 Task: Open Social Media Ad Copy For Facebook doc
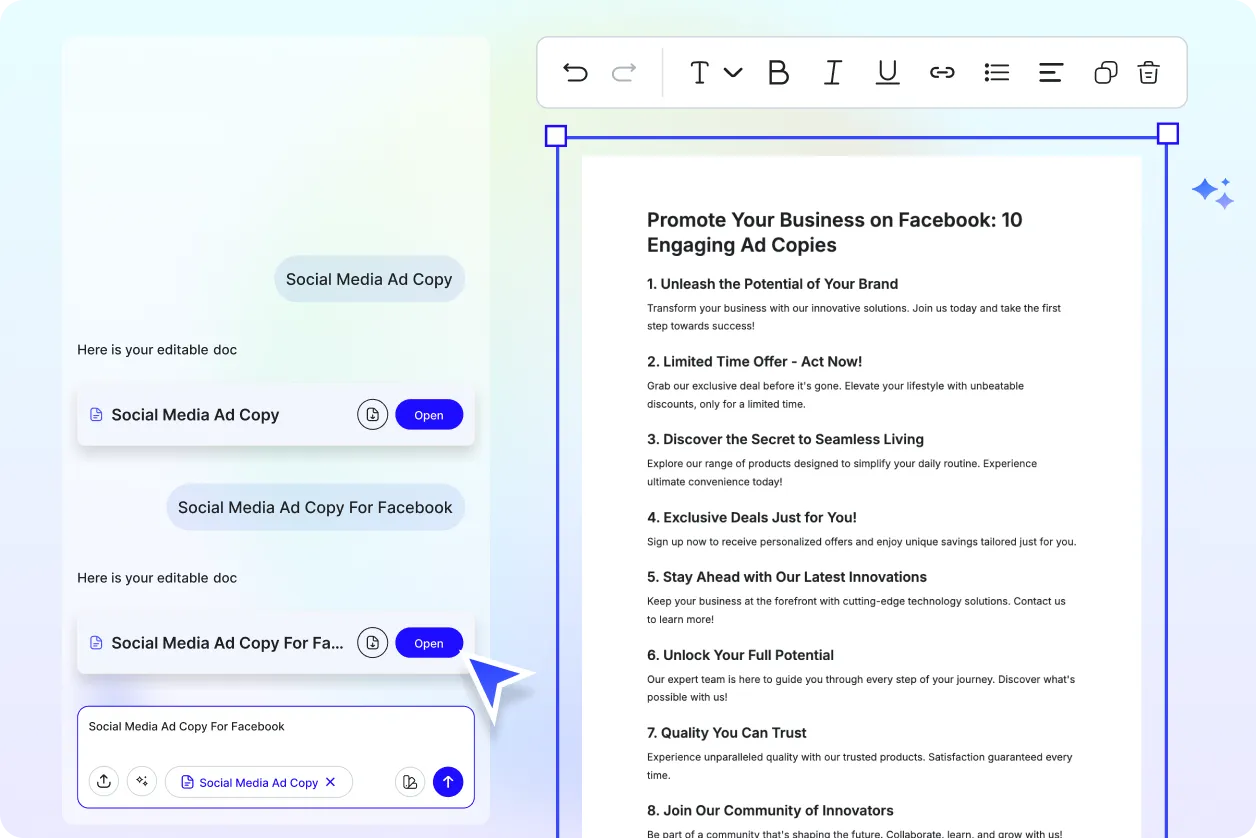tap(429, 643)
